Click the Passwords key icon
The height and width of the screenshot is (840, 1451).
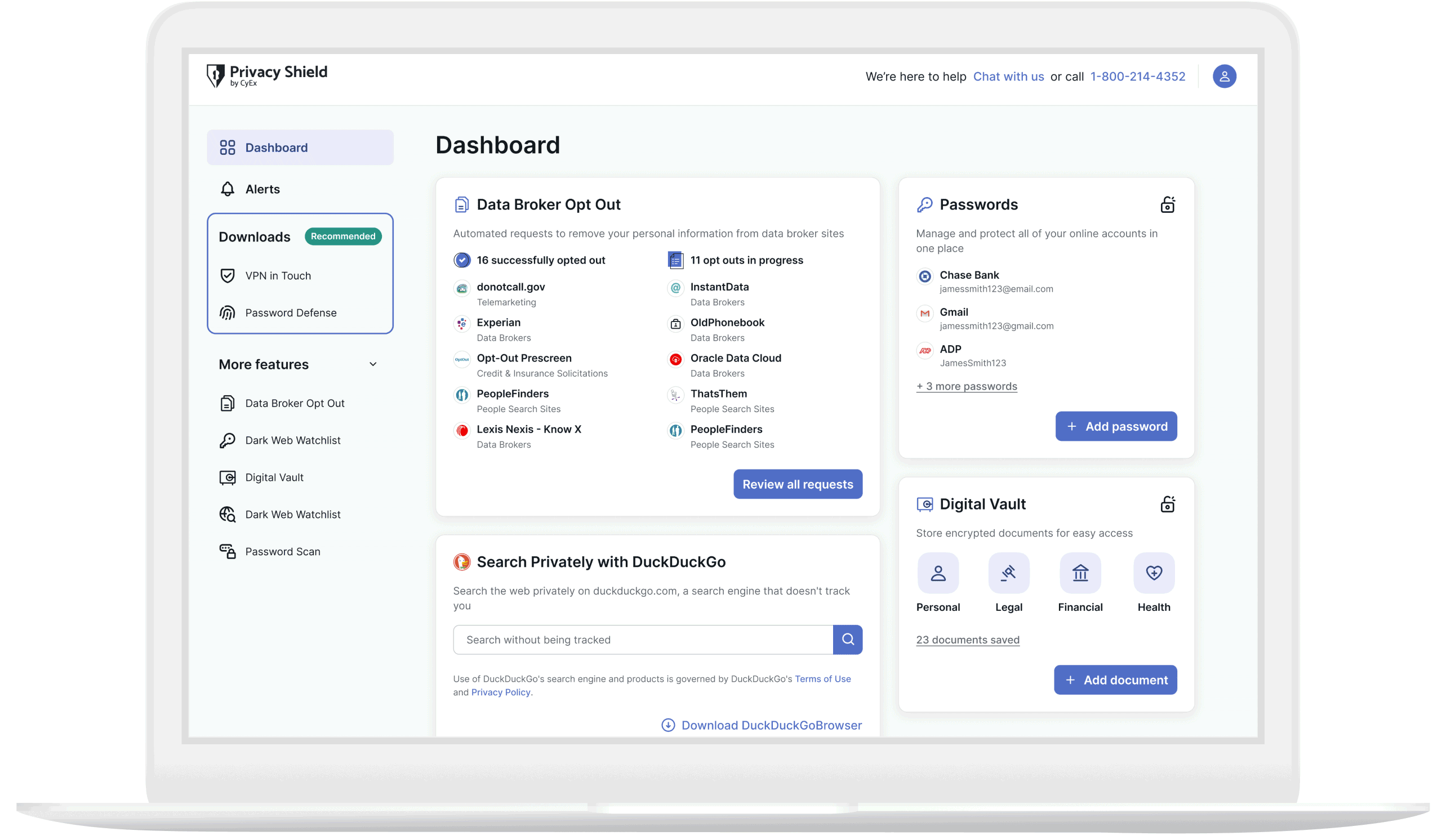click(924, 204)
